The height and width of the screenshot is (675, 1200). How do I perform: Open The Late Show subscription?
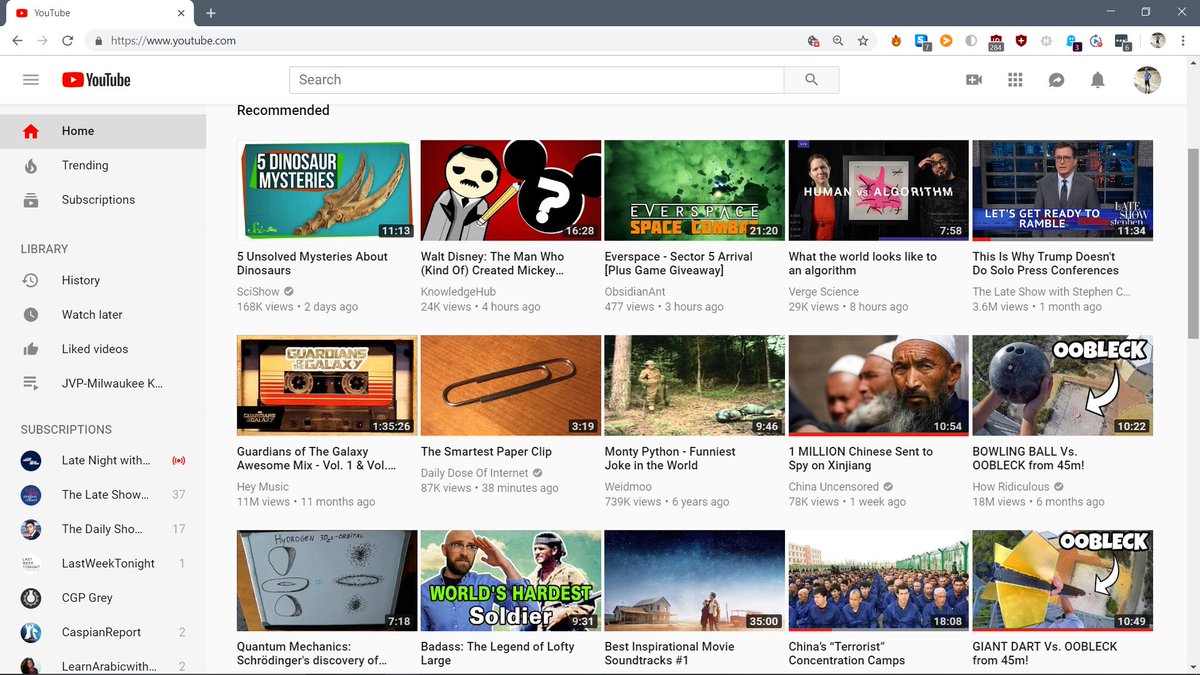[x=103, y=495]
